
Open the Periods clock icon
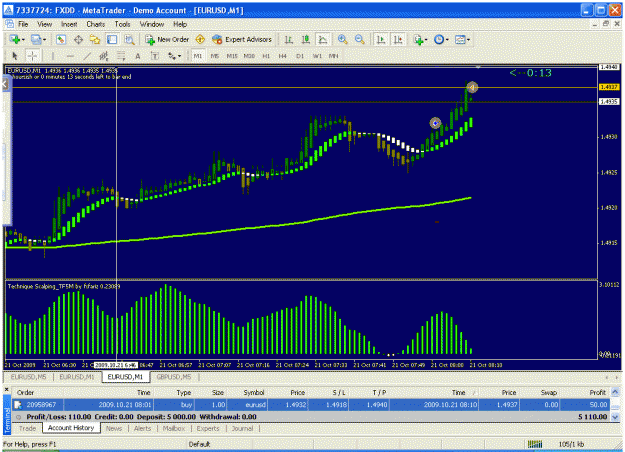439,39
